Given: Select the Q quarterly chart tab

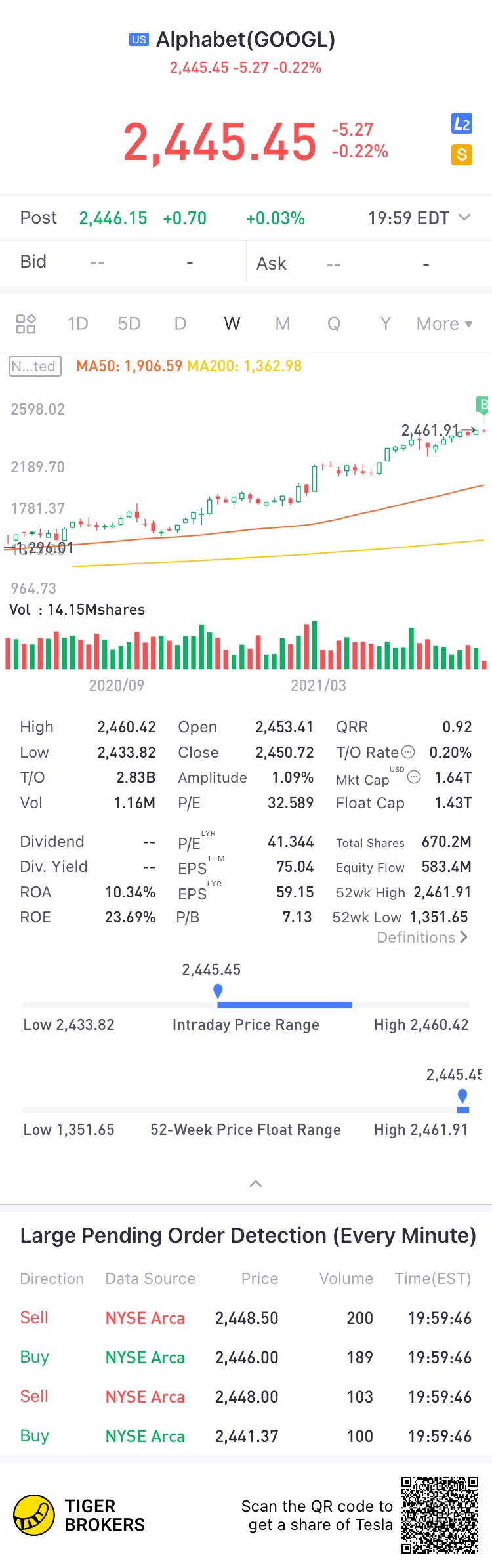Looking at the screenshot, I should point(334,323).
